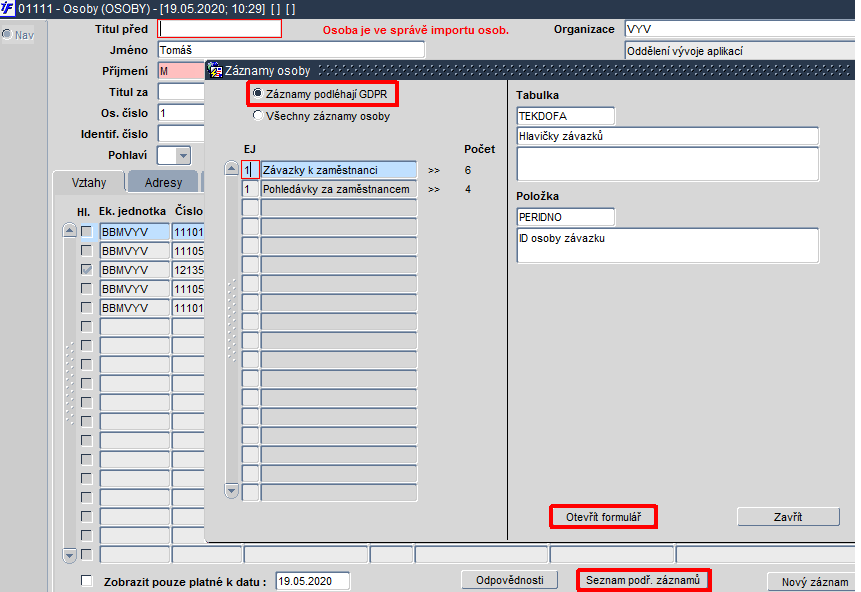Click the Otevřít formulář button

(x=603, y=517)
